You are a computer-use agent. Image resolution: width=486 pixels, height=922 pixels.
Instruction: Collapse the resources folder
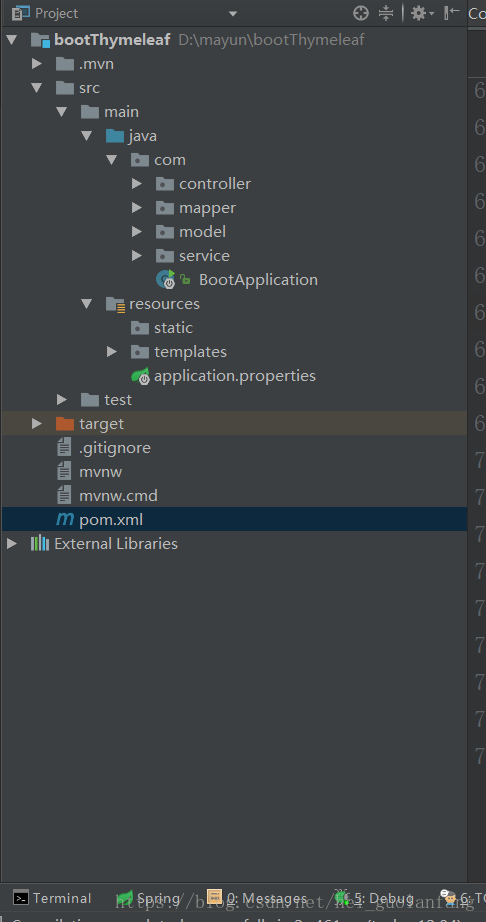86,304
